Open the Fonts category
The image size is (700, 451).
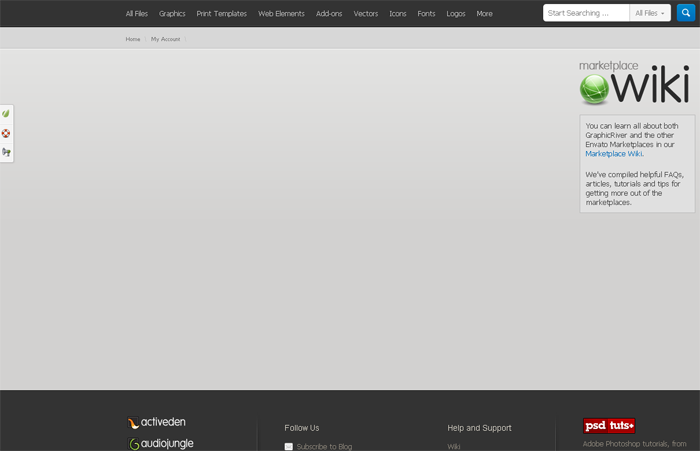pyautogui.click(x=426, y=14)
